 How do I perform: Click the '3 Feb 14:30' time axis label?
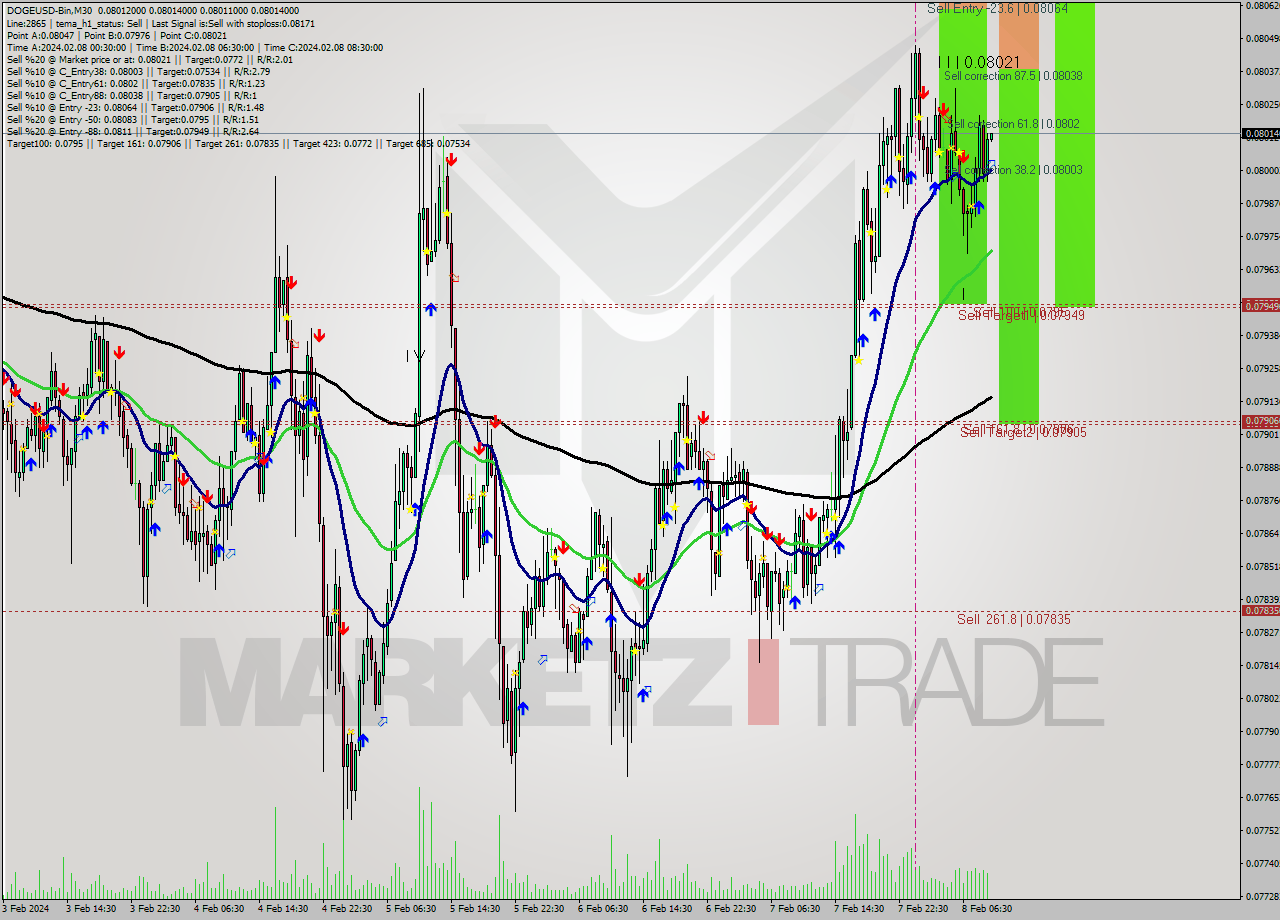(93, 909)
